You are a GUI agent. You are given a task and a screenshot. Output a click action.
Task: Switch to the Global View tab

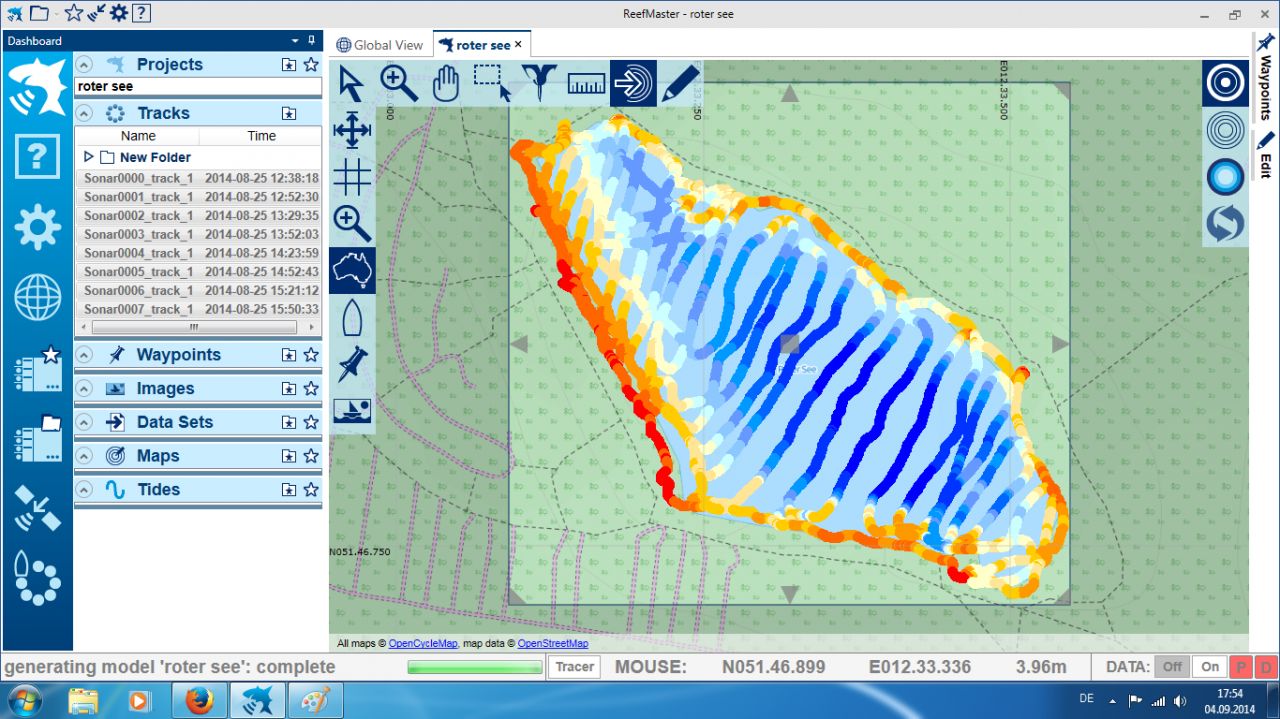[x=380, y=45]
